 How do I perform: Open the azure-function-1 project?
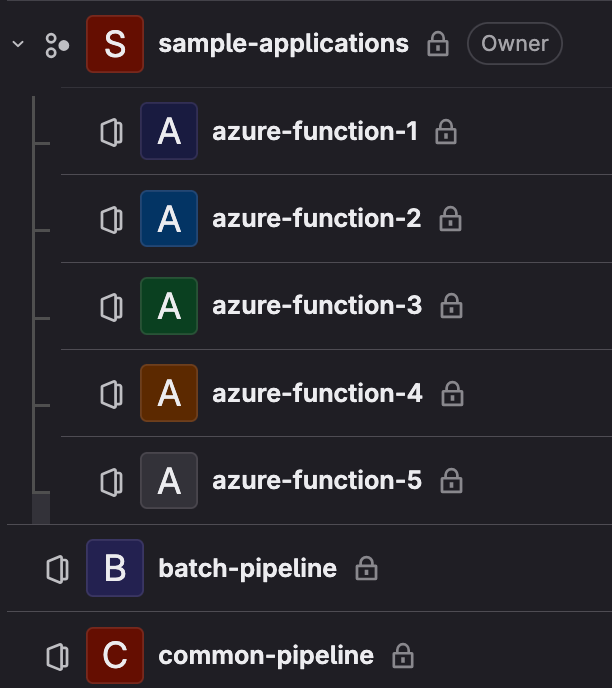tap(314, 132)
